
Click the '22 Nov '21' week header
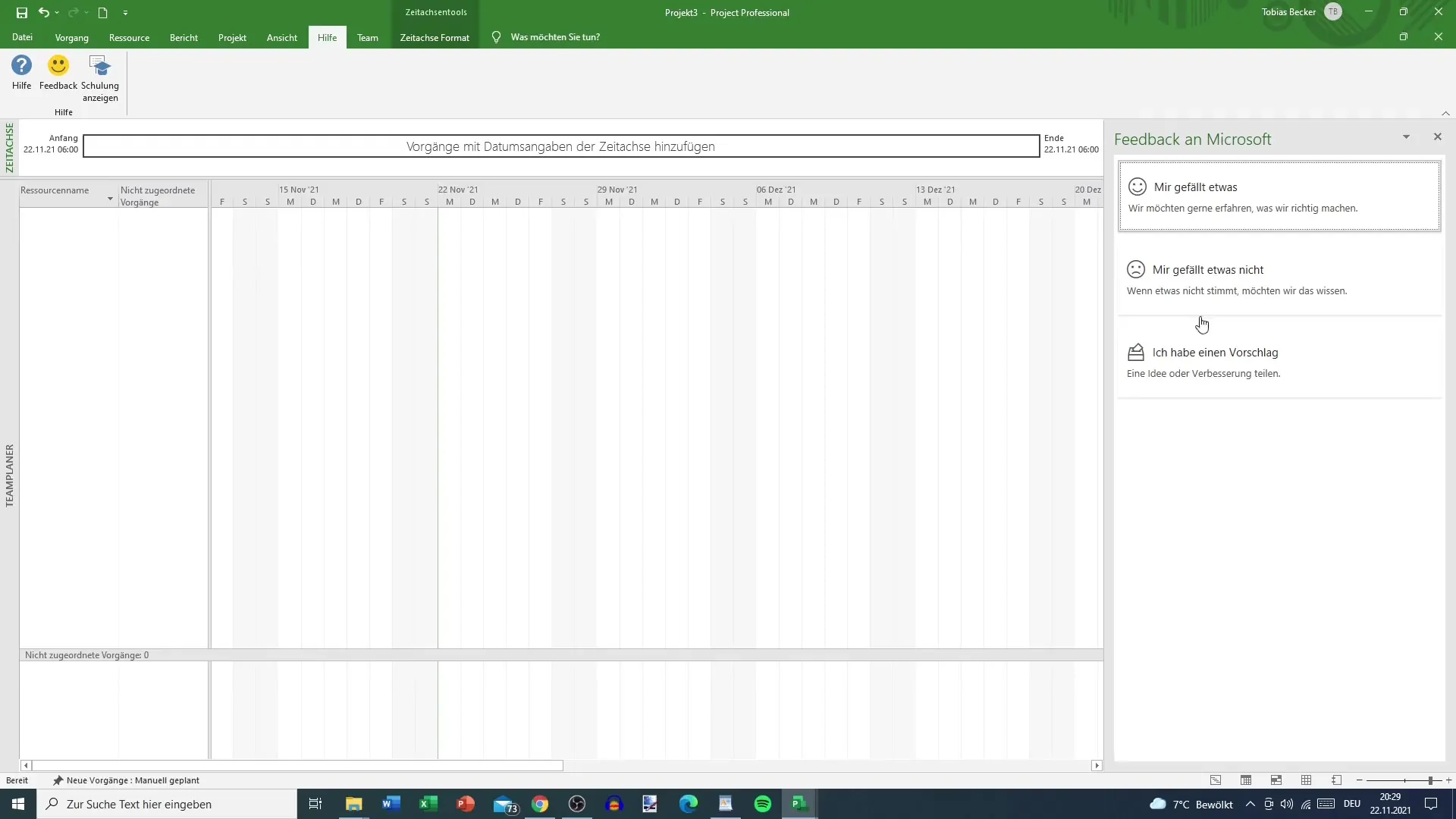tap(458, 190)
